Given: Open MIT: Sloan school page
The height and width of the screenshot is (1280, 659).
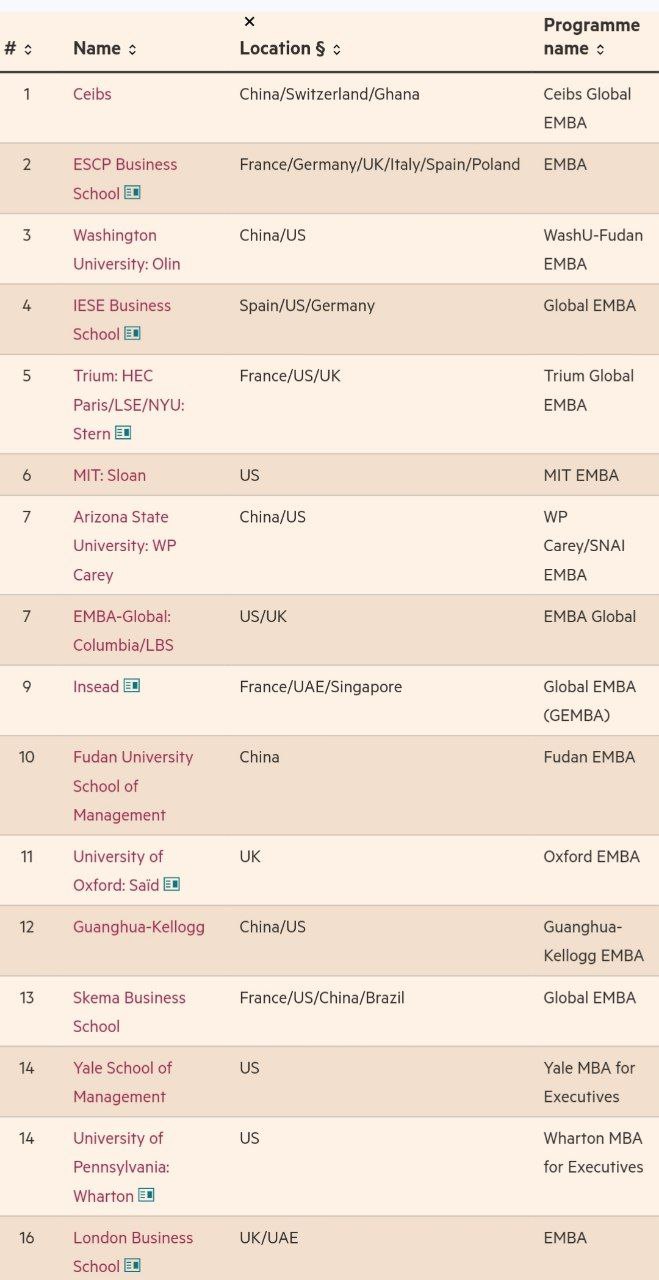Looking at the screenshot, I should 109,475.
